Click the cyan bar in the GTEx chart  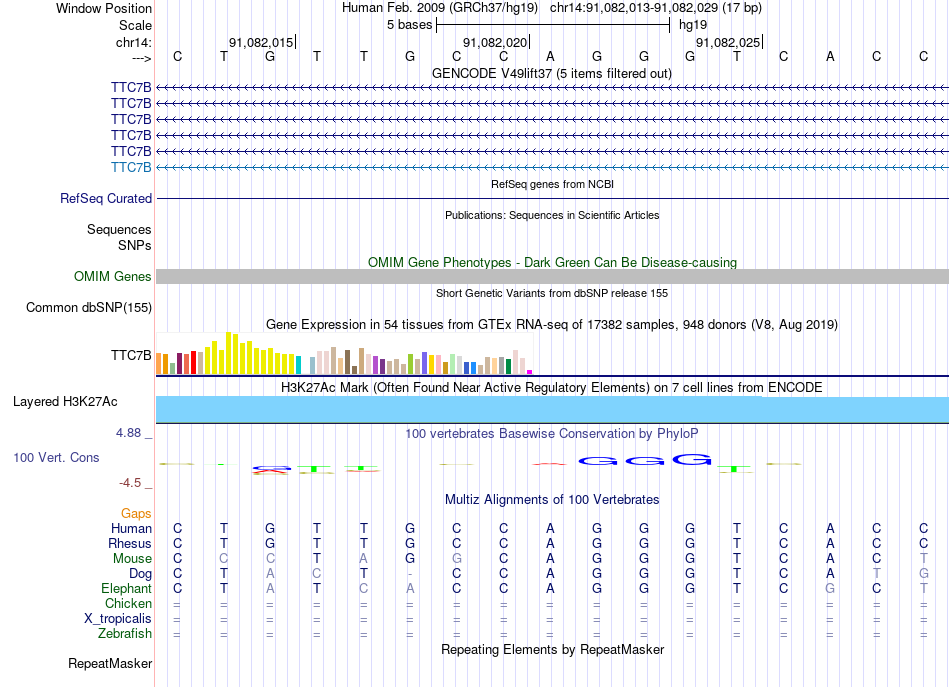coord(298,365)
